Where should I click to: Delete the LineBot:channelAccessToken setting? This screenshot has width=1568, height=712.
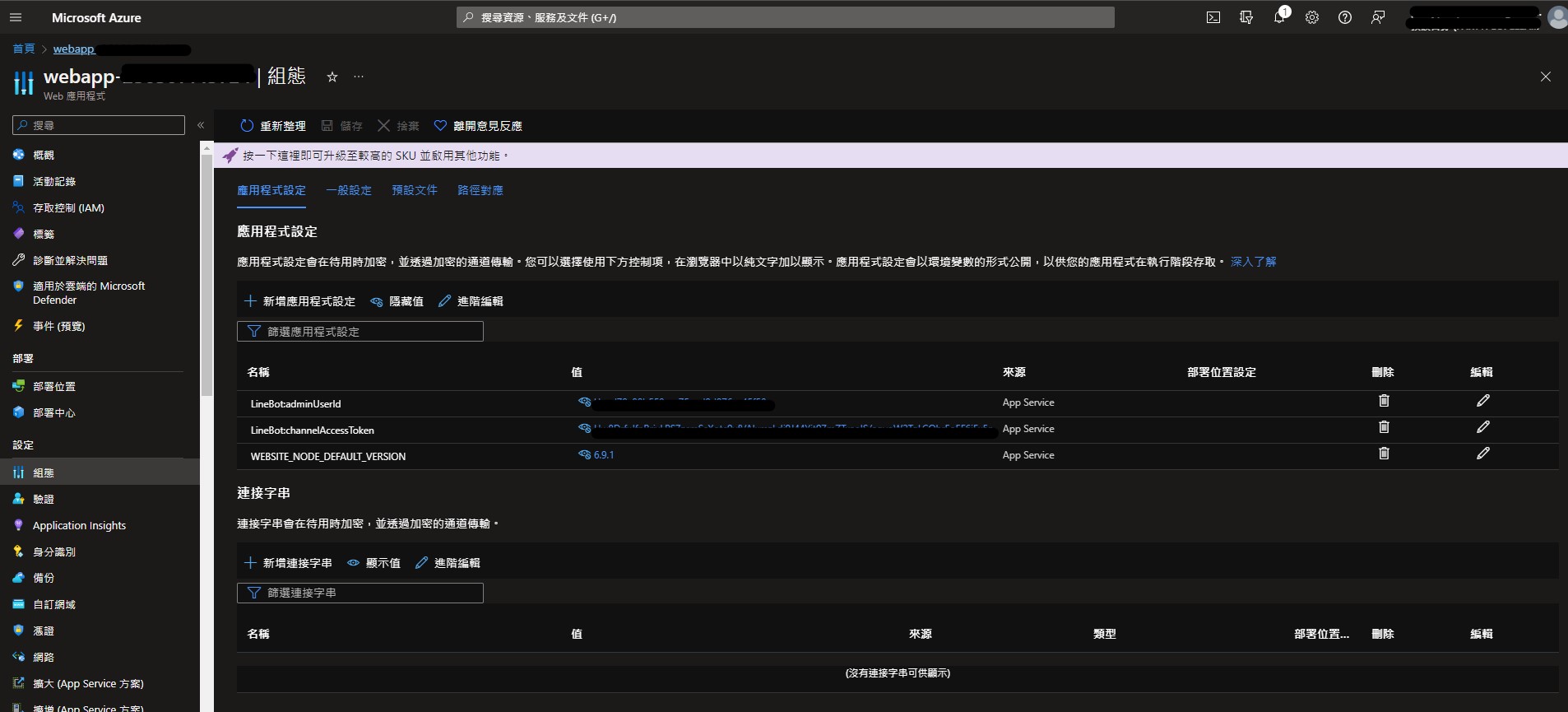(x=1384, y=427)
